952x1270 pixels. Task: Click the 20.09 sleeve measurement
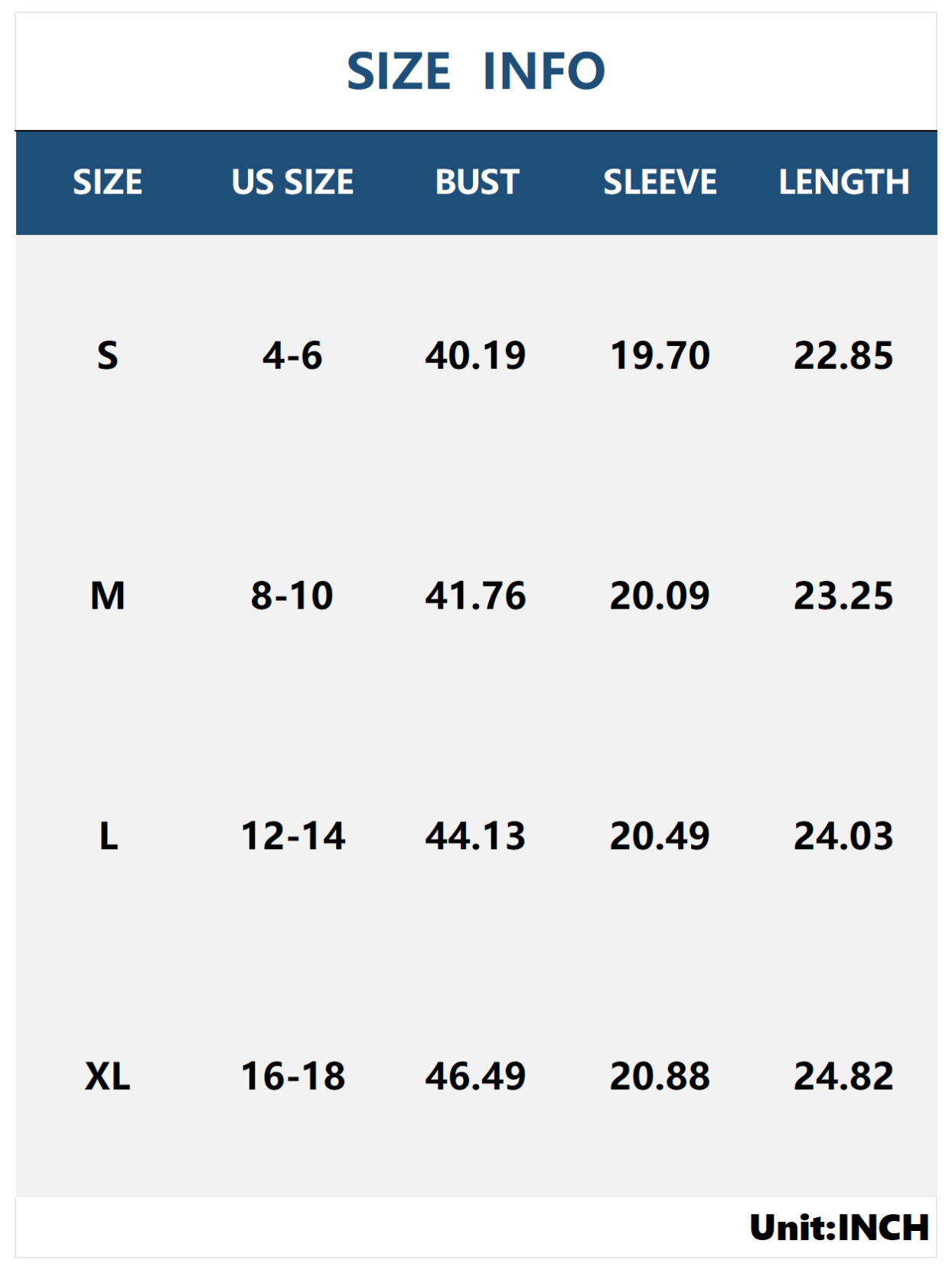pyautogui.click(x=660, y=596)
